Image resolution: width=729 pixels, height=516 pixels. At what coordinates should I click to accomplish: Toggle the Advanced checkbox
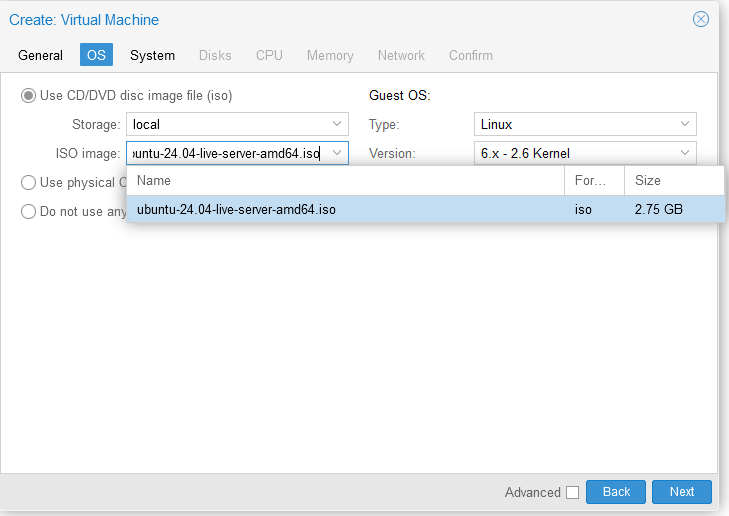click(572, 492)
